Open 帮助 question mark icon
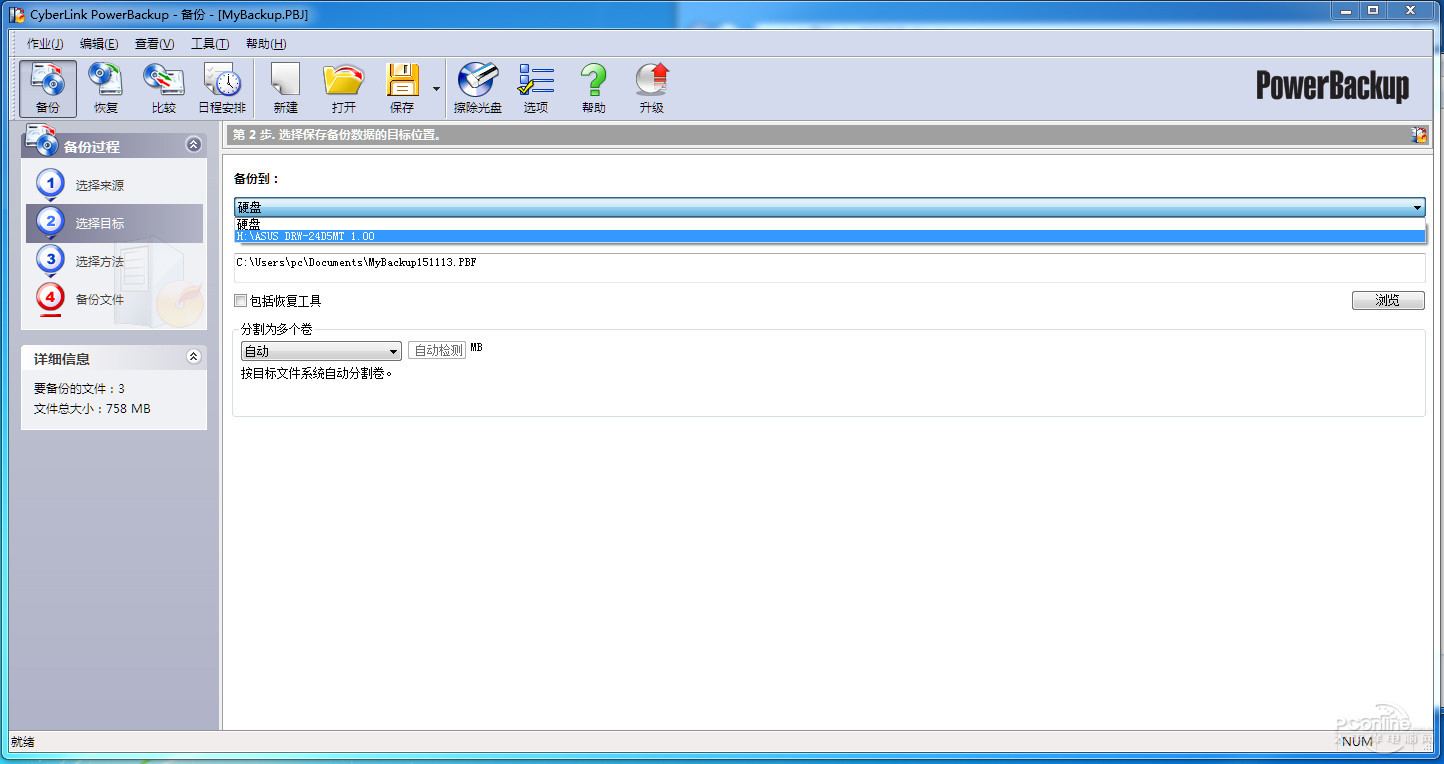1444x764 pixels. point(594,89)
